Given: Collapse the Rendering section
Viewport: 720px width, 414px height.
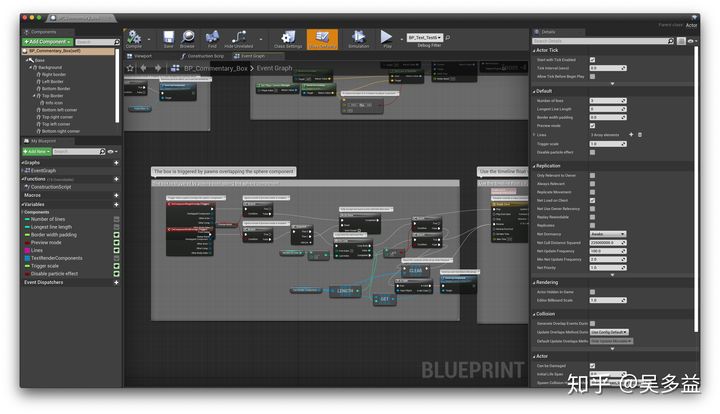Looking at the screenshot, I should point(534,283).
